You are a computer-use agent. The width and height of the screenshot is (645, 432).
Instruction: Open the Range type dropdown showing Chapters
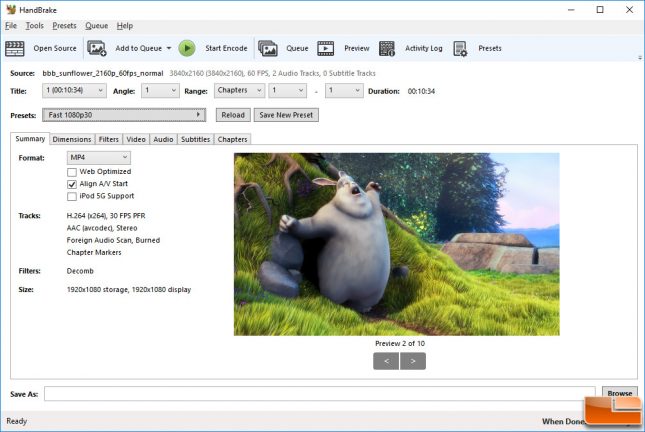239,91
